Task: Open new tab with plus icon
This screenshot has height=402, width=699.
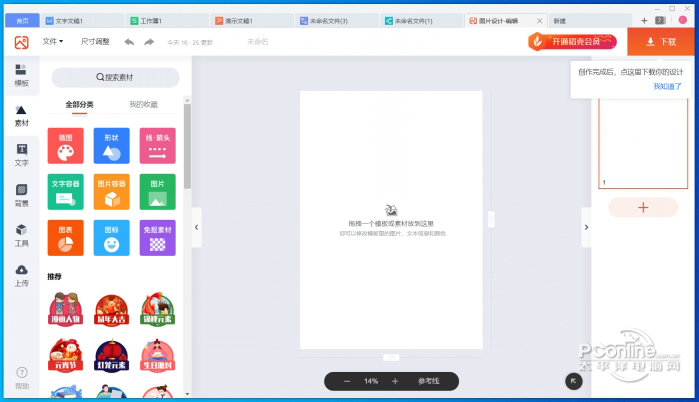Action: 644,21
